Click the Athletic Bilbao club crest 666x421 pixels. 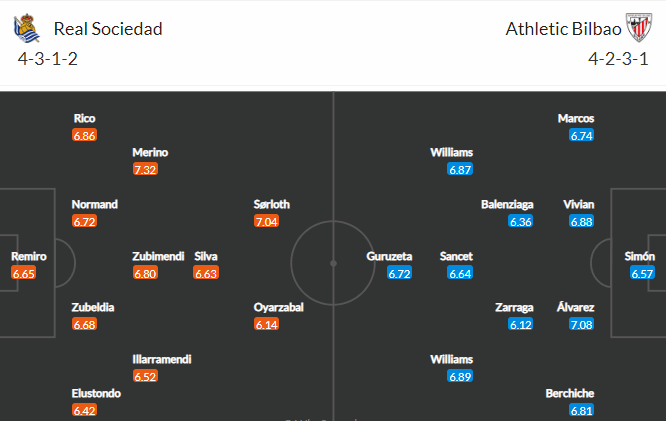[639, 28]
